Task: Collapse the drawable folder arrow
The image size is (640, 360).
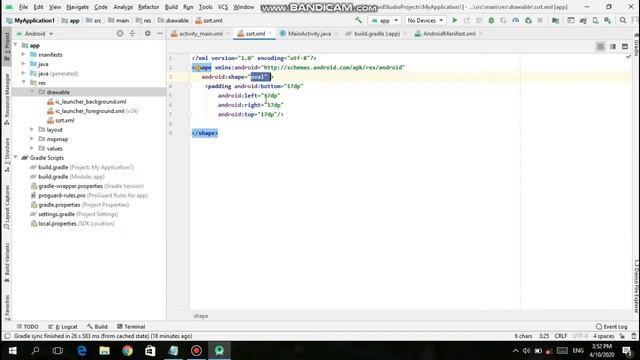Action: click(x=32, y=92)
